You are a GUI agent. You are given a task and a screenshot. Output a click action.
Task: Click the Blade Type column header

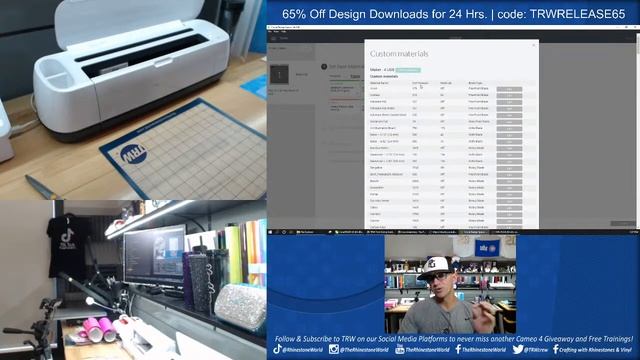coord(475,83)
